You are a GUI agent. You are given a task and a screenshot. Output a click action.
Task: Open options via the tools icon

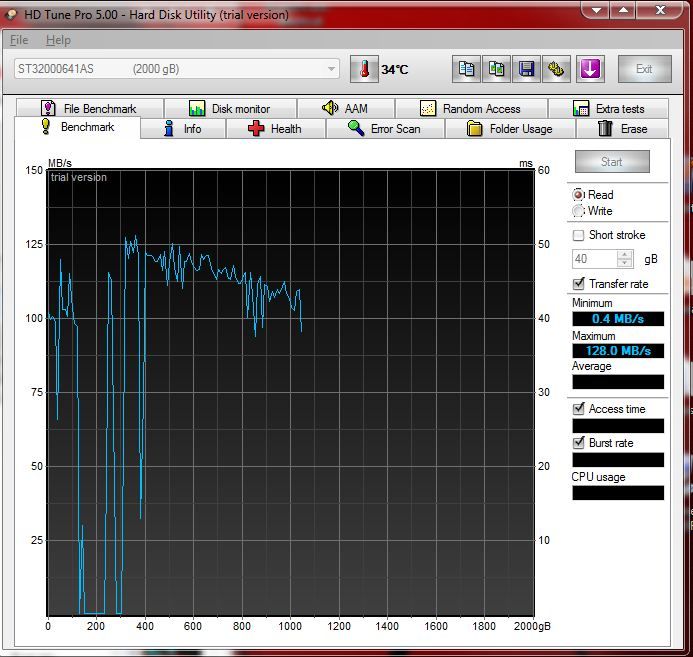(x=556, y=69)
